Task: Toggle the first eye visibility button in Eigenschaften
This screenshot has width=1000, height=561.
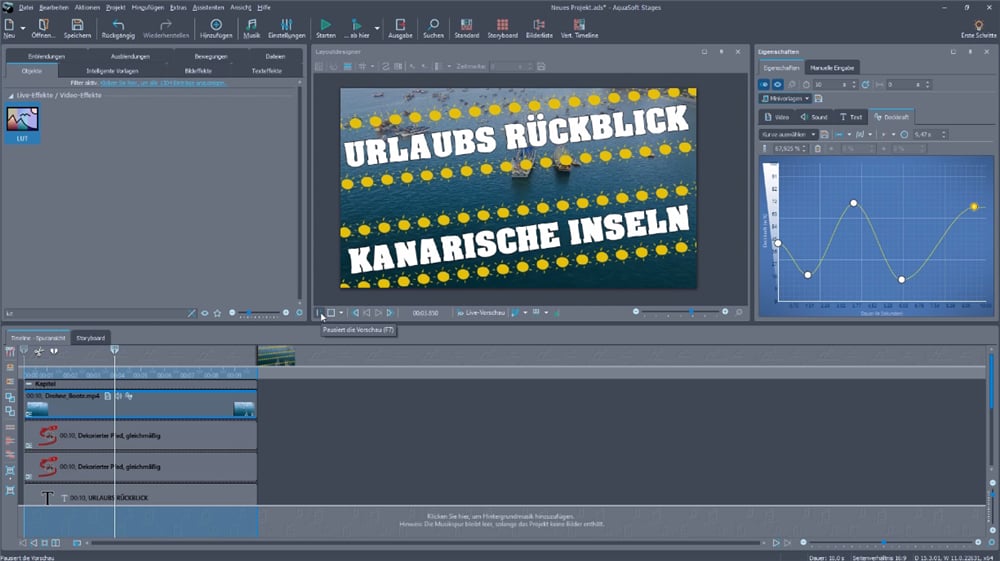Action: tap(765, 85)
